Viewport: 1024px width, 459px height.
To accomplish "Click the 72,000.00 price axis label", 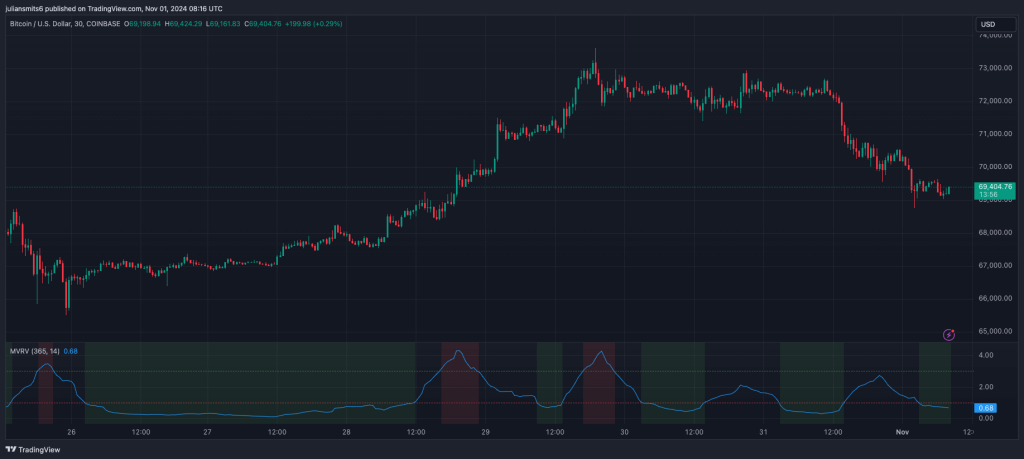I will click(x=995, y=101).
